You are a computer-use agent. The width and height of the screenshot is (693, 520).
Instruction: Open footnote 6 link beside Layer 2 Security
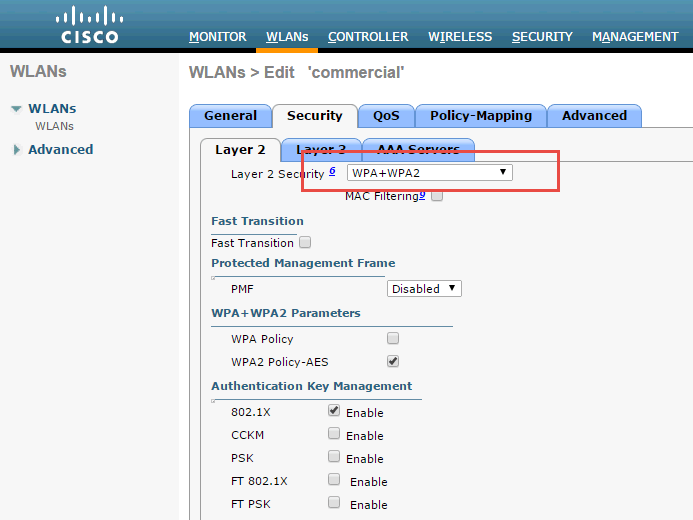coord(332,171)
